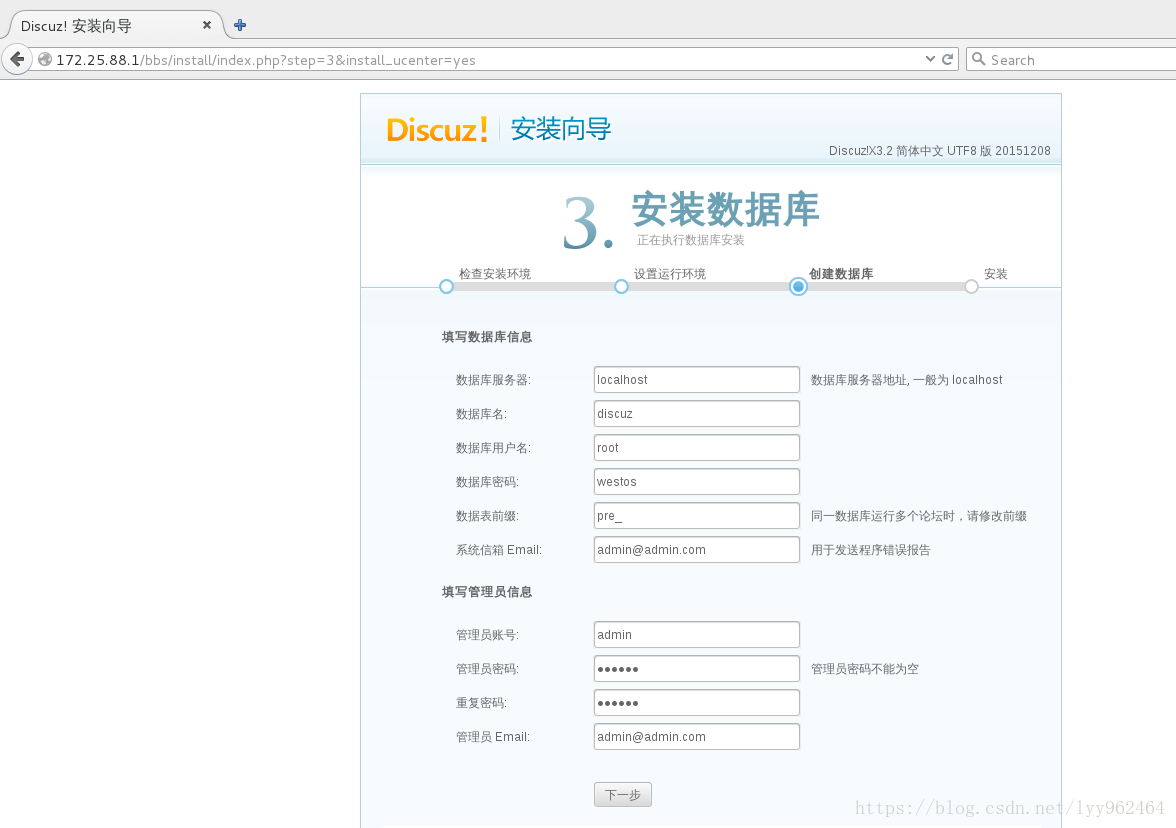The image size is (1176, 828).
Task: Edit the 数据库密码 westos field
Action: click(x=697, y=482)
